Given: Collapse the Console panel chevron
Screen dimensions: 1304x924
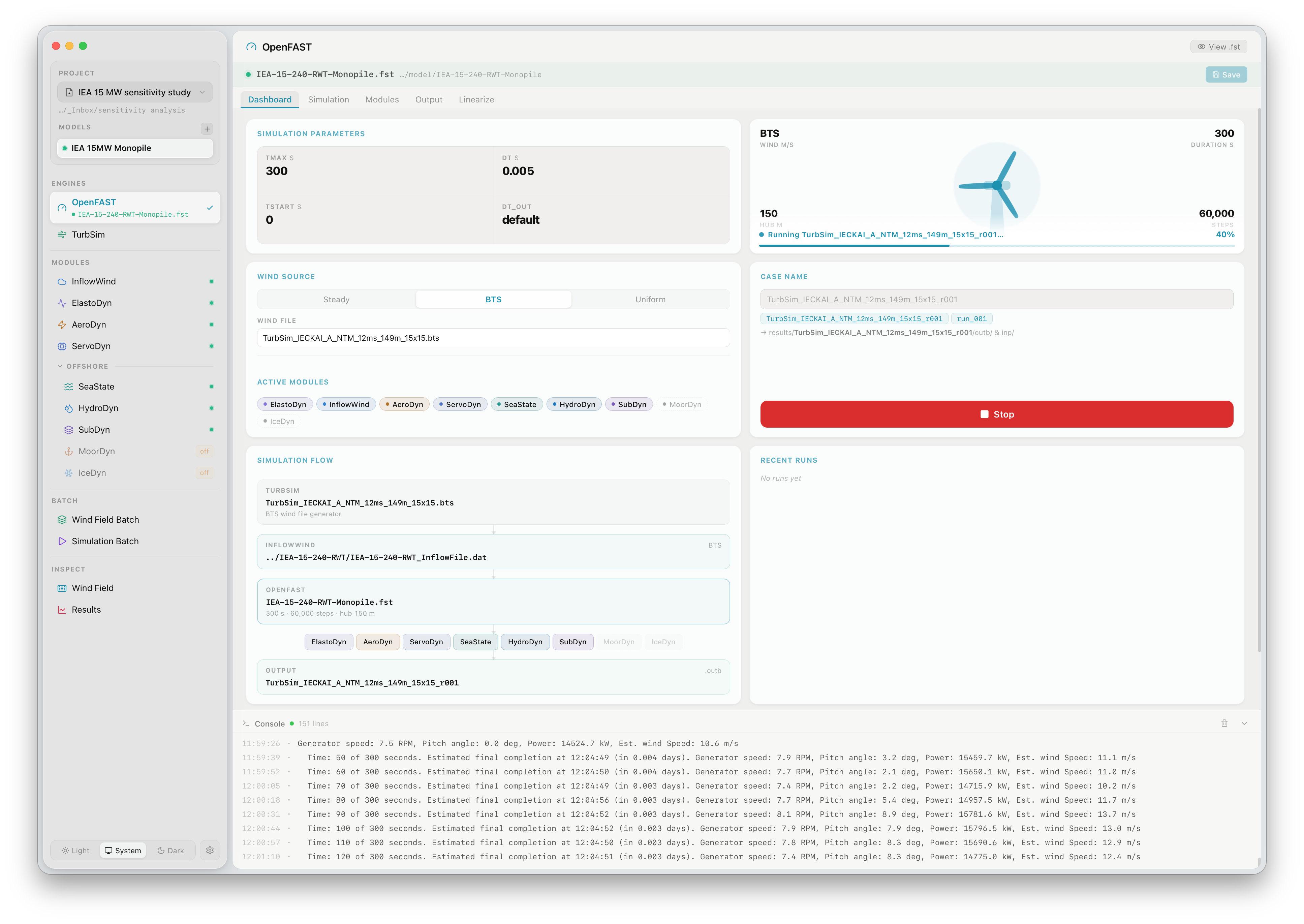Looking at the screenshot, I should [1244, 724].
